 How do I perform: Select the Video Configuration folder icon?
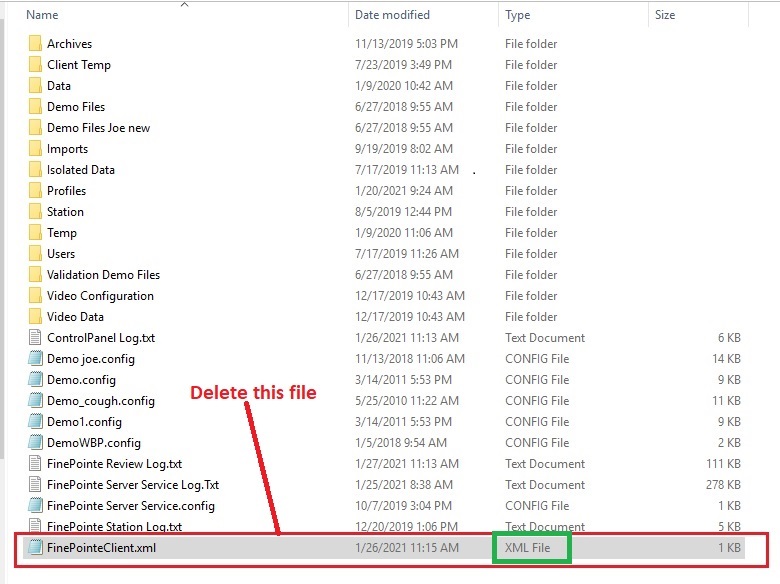35,295
